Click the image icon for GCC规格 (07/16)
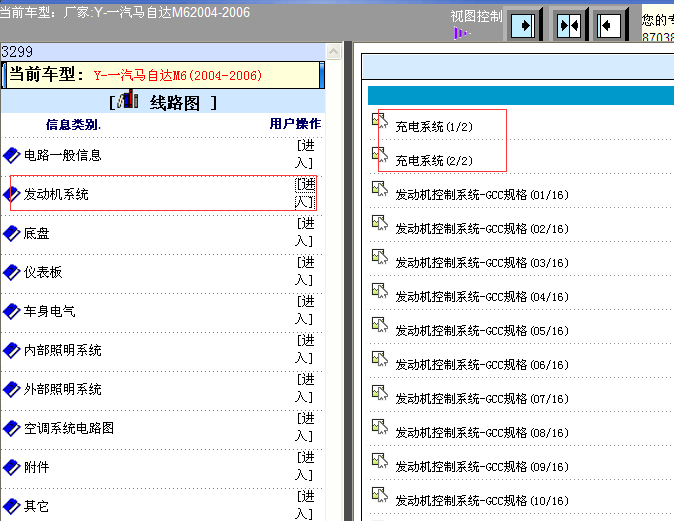This screenshot has height=521, width=674. [x=380, y=392]
